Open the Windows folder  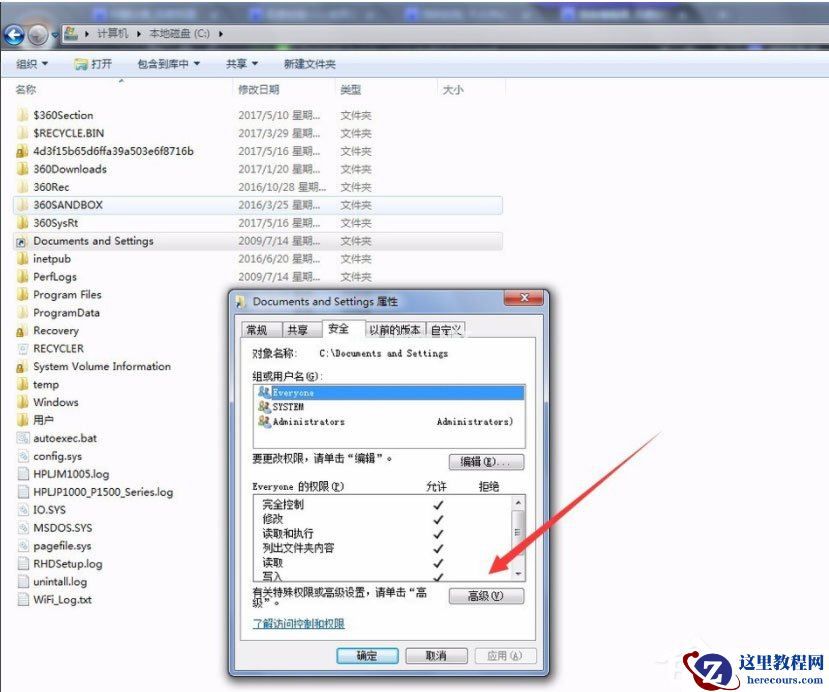pos(54,402)
